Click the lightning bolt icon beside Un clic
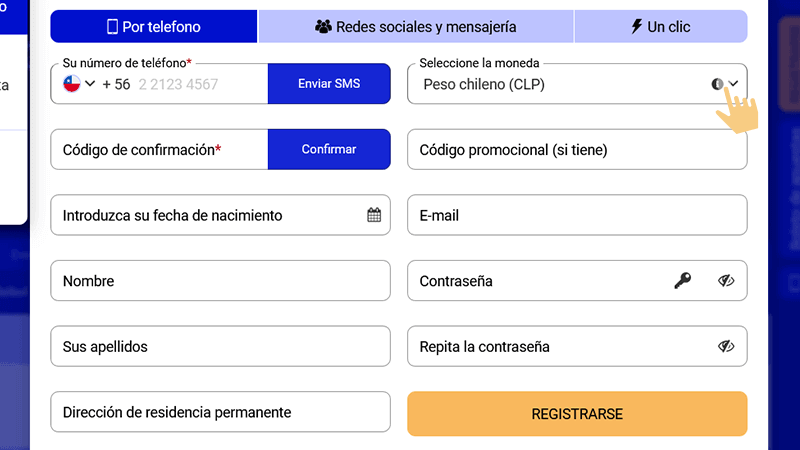Screen dimensions: 800x450 [636, 27]
